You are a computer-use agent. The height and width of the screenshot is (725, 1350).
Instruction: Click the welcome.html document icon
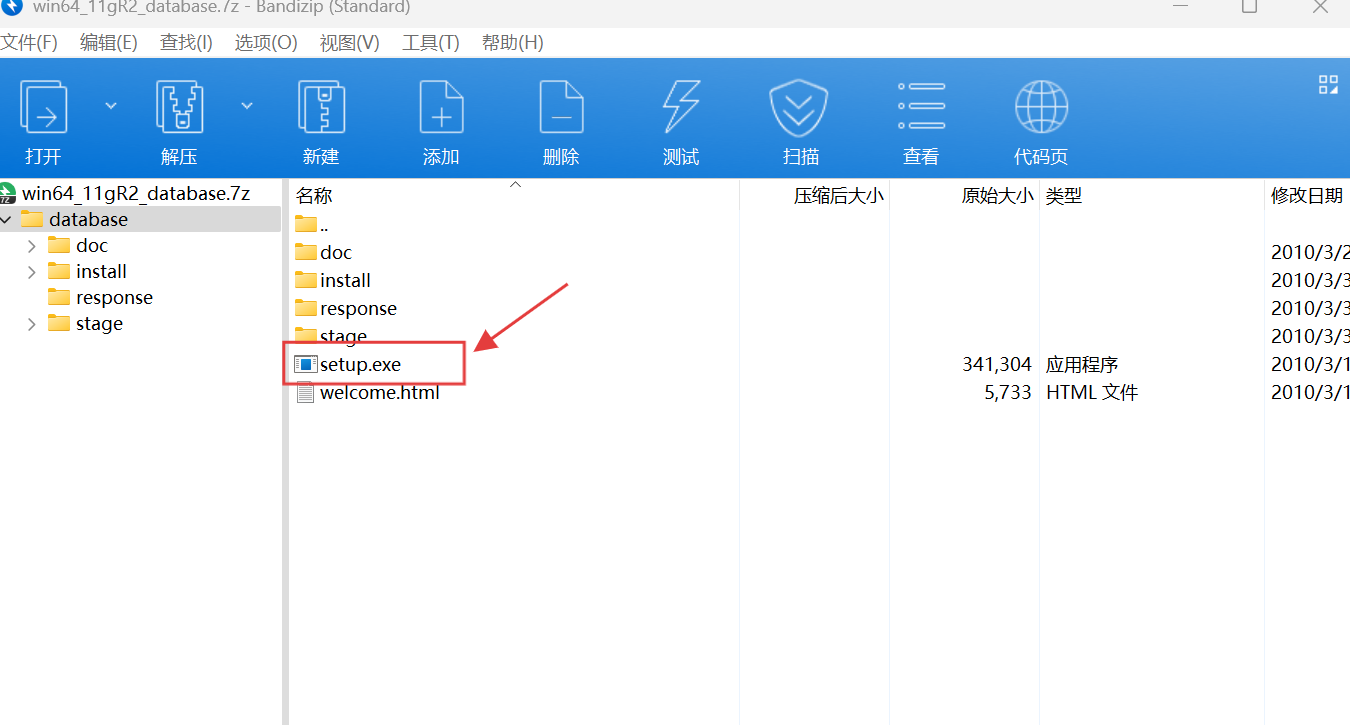click(306, 392)
